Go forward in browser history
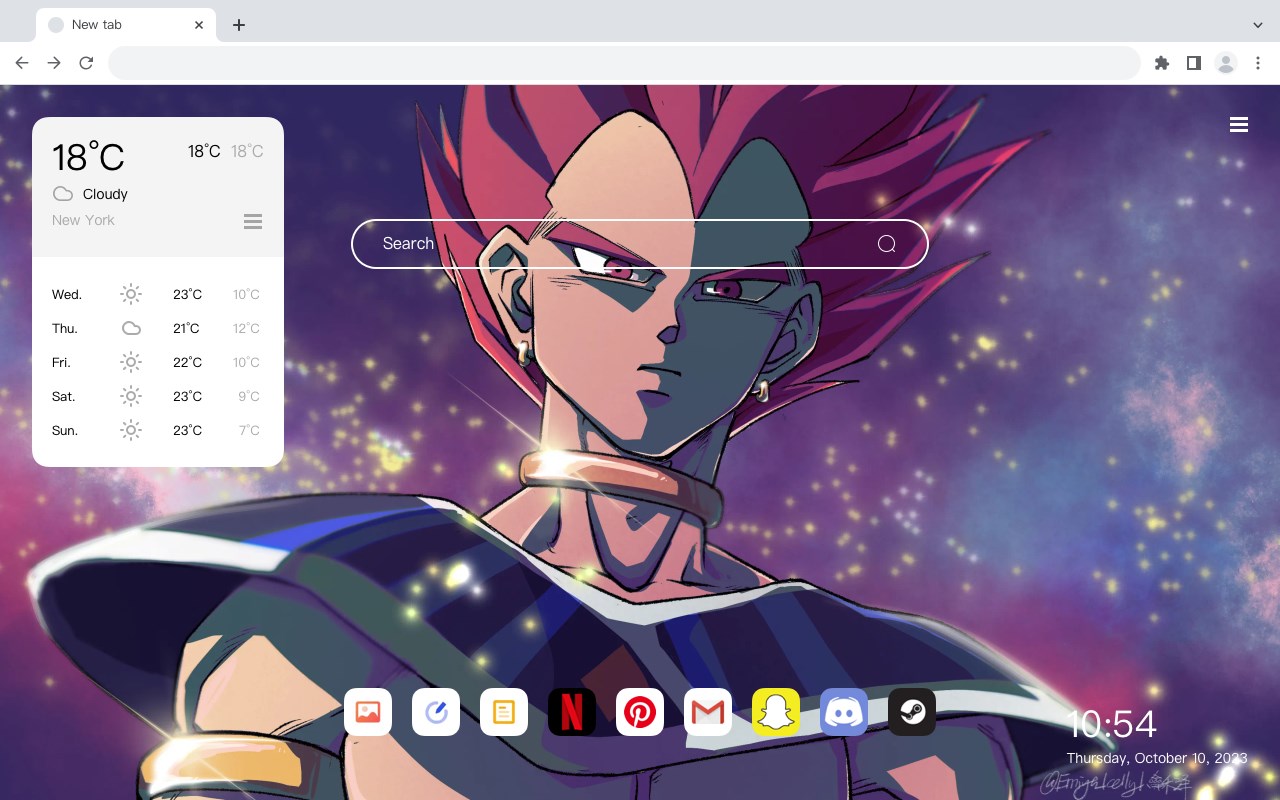The height and width of the screenshot is (800, 1280). pyautogui.click(x=54, y=63)
